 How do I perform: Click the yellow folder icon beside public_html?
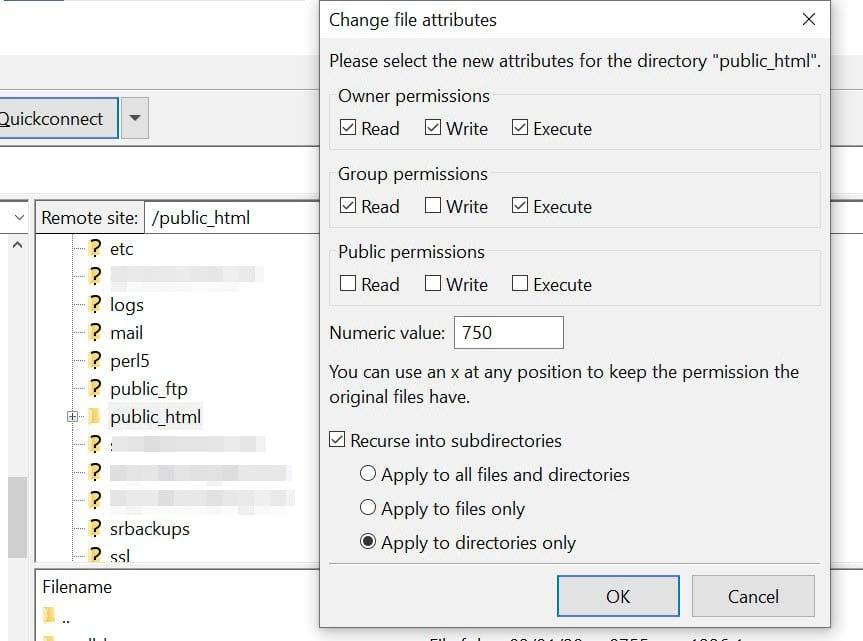tap(95, 417)
